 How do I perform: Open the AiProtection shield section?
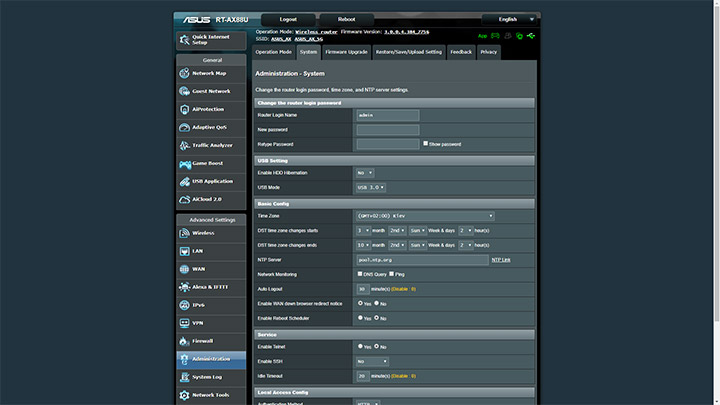click(209, 109)
